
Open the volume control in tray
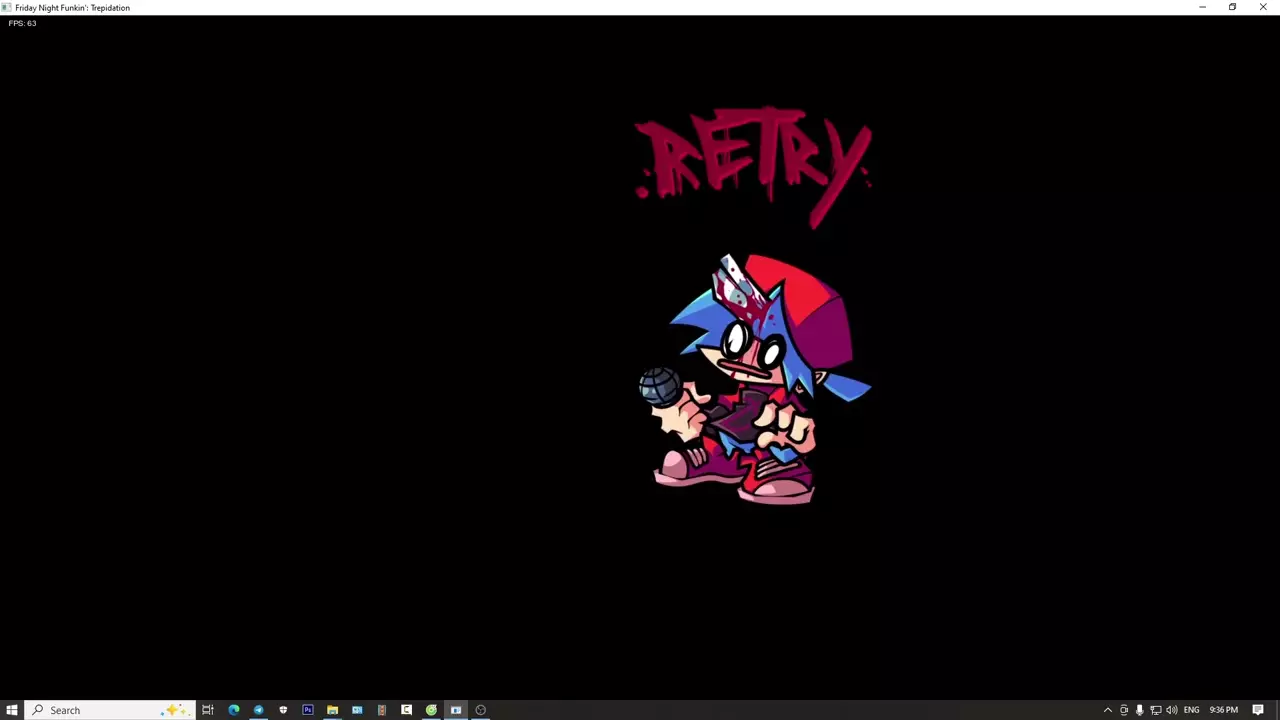click(1171, 710)
